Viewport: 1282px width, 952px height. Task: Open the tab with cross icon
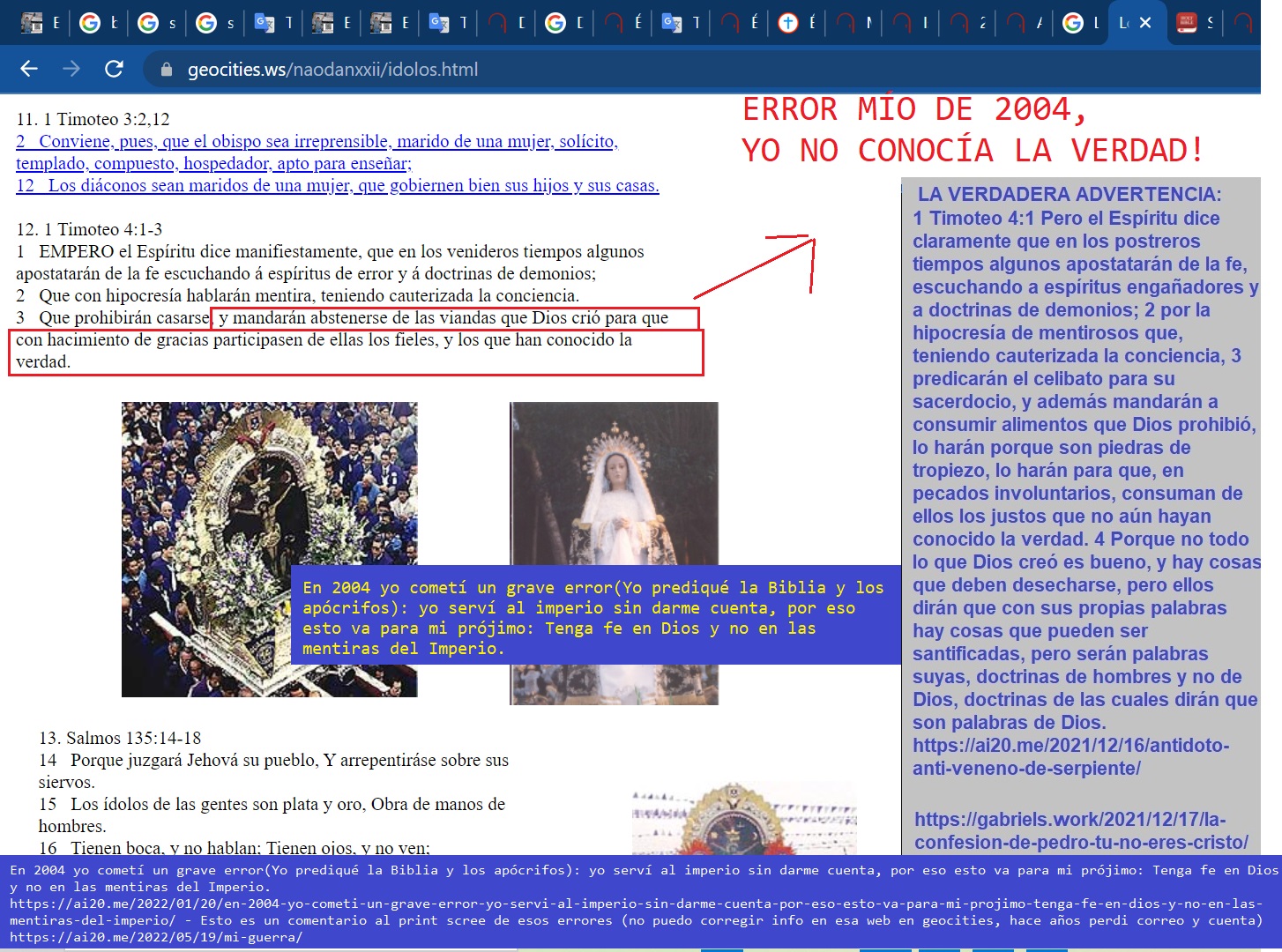pos(798,23)
